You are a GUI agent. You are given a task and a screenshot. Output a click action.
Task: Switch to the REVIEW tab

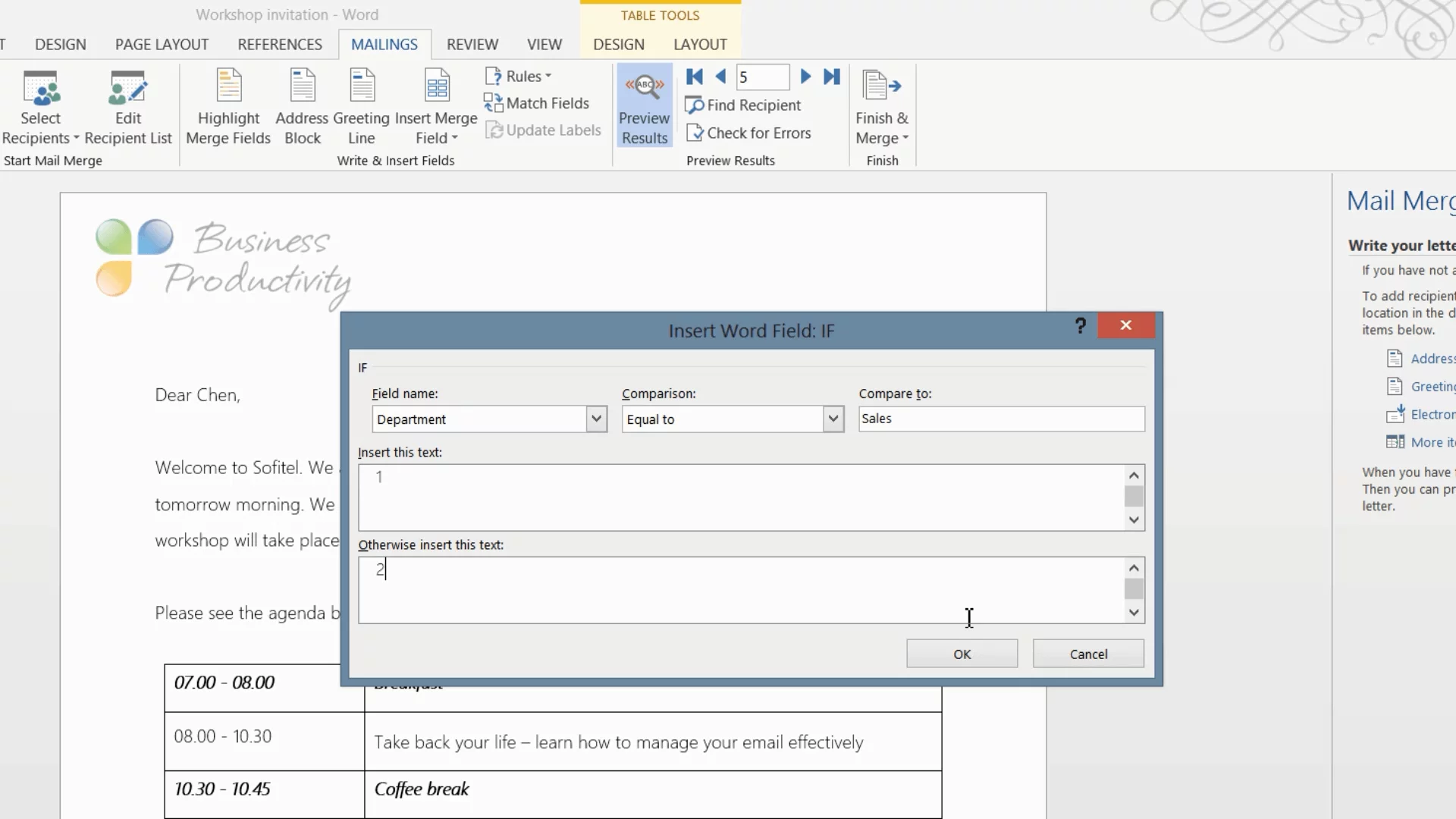point(472,45)
